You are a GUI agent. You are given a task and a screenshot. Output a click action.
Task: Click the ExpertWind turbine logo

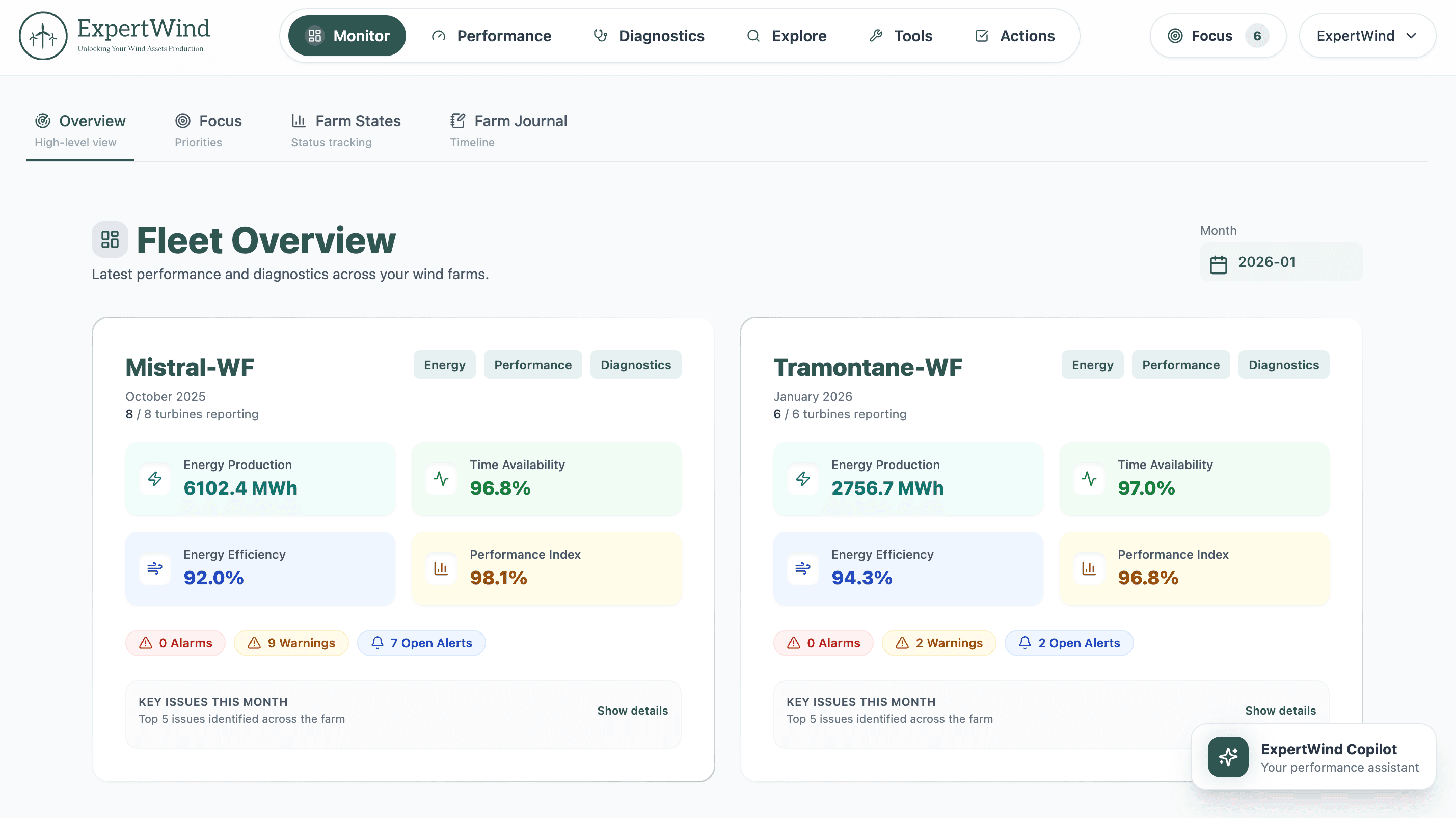pyautogui.click(x=43, y=35)
